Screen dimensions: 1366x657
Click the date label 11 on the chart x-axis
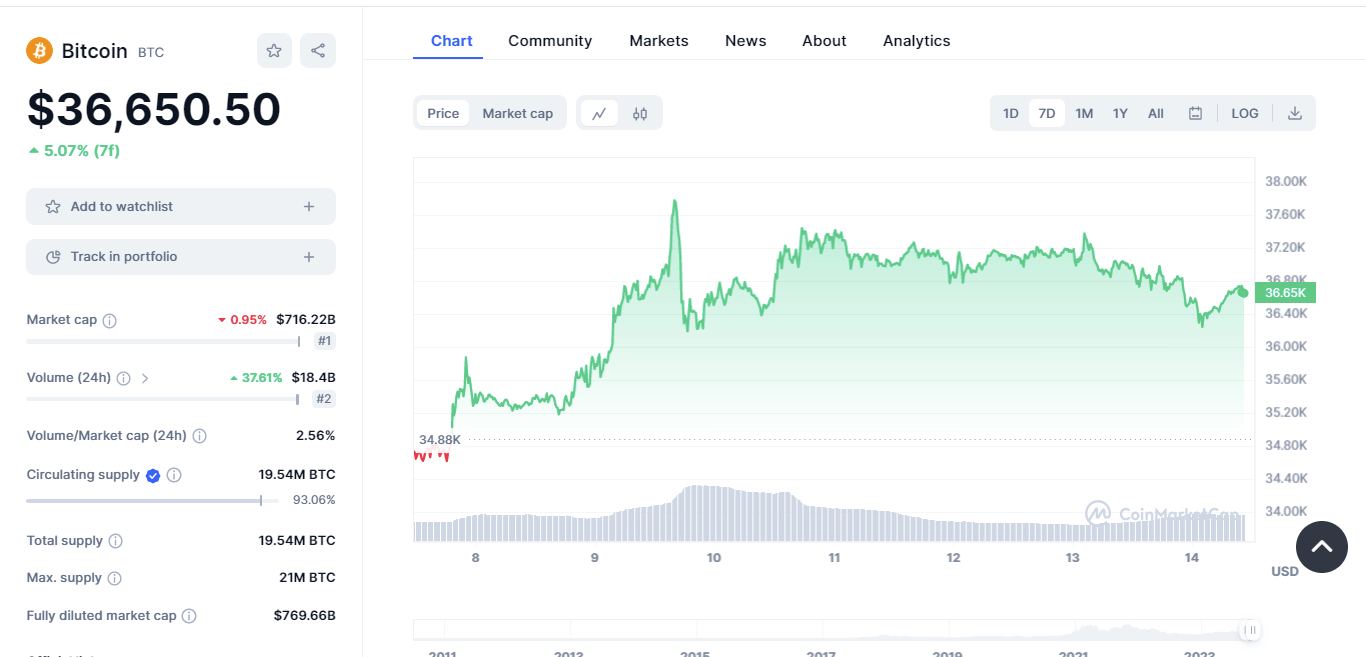tap(834, 558)
